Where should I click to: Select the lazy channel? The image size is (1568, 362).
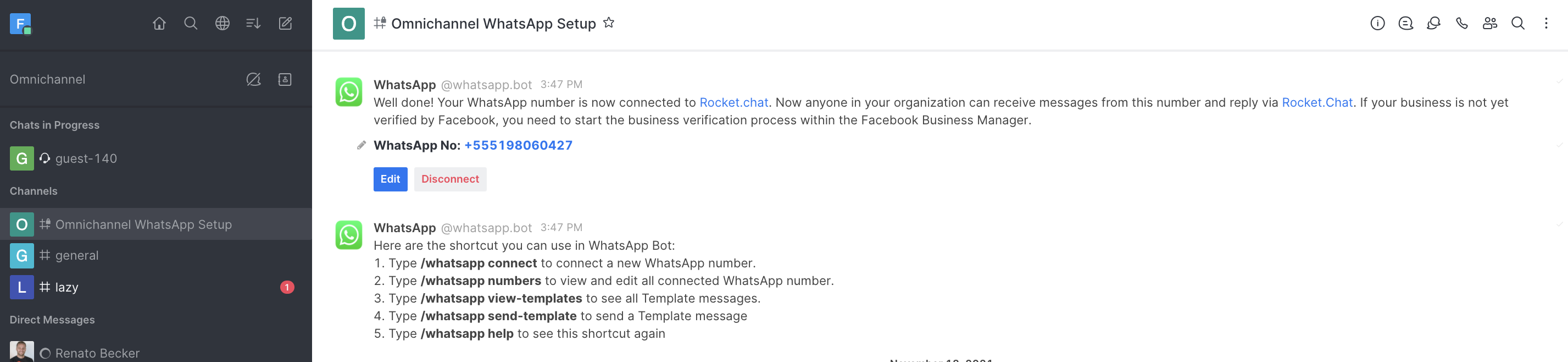click(156, 287)
